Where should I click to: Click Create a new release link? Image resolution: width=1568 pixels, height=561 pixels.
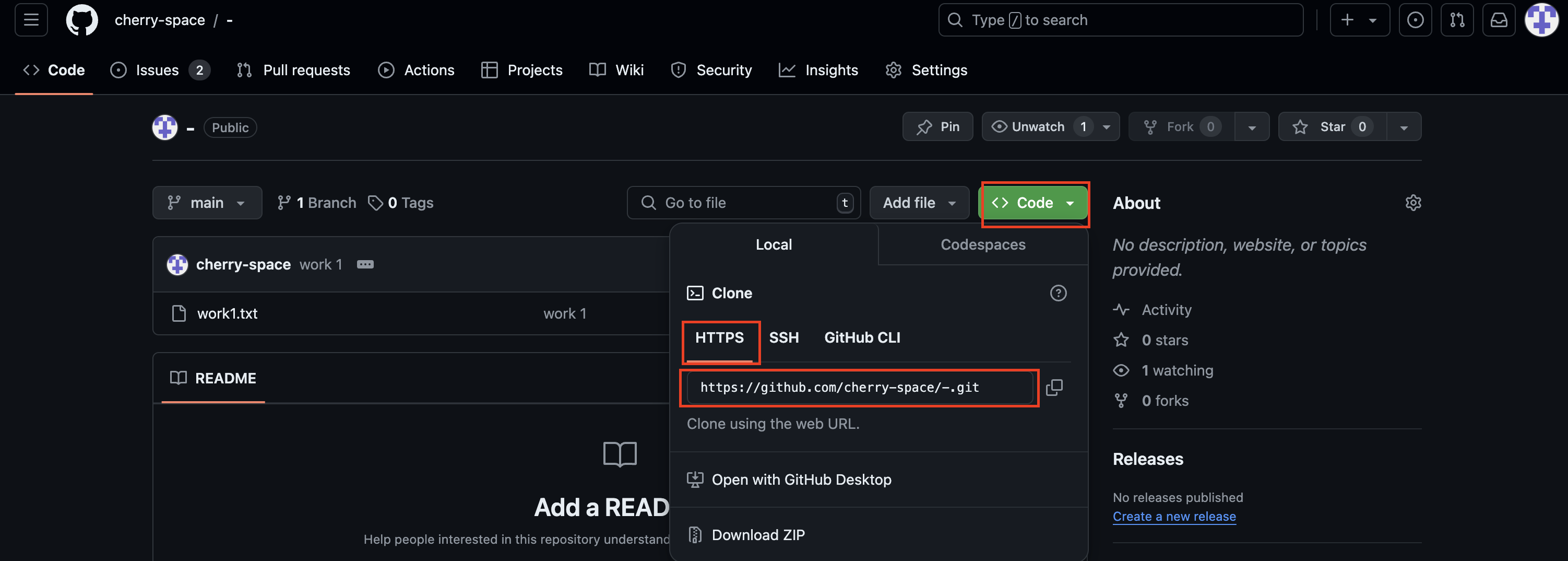[x=1174, y=517]
